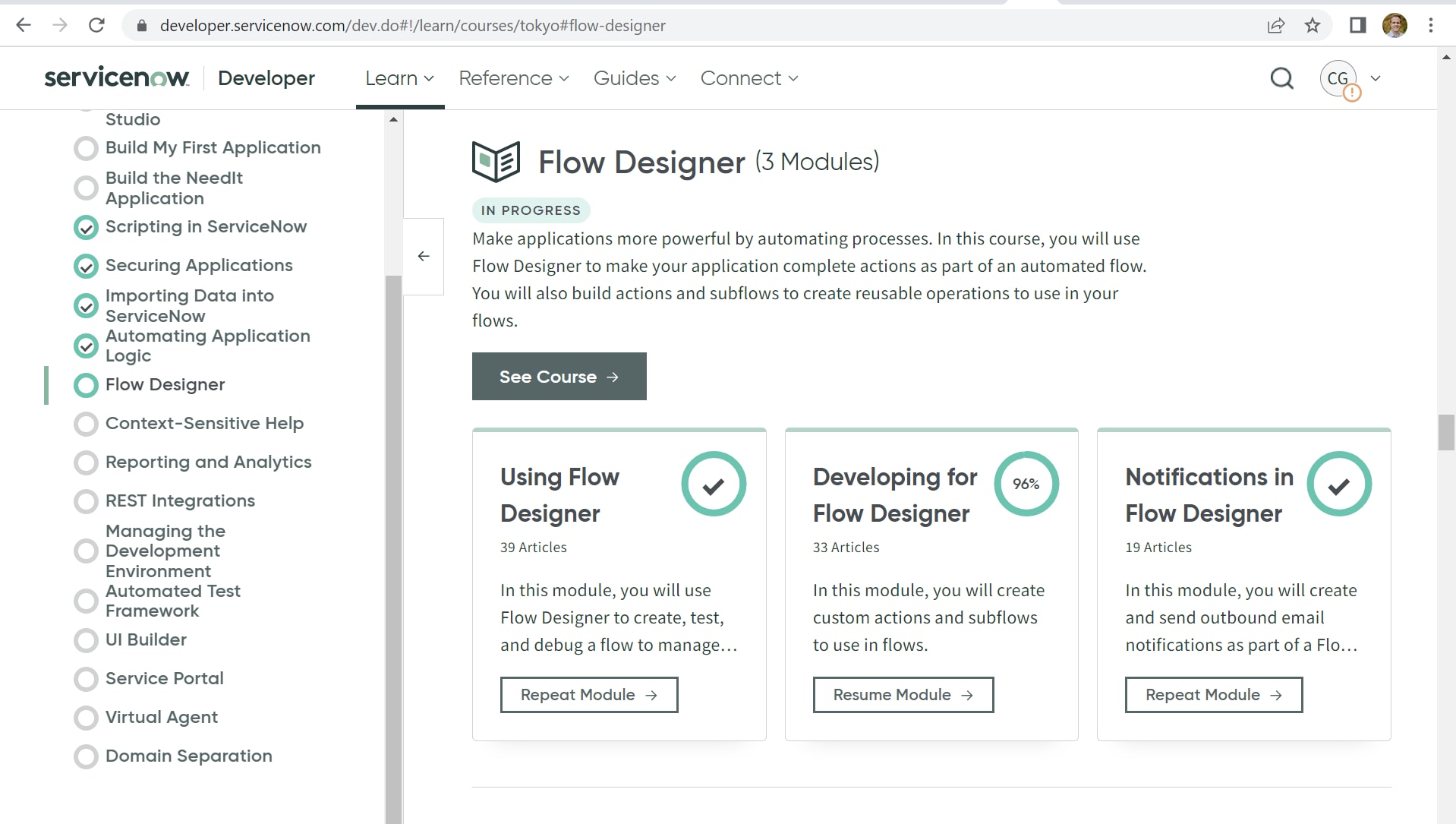The width and height of the screenshot is (1456, 824).
Task: Expand the Reference dropdown menu
Action: pos(513,78)
